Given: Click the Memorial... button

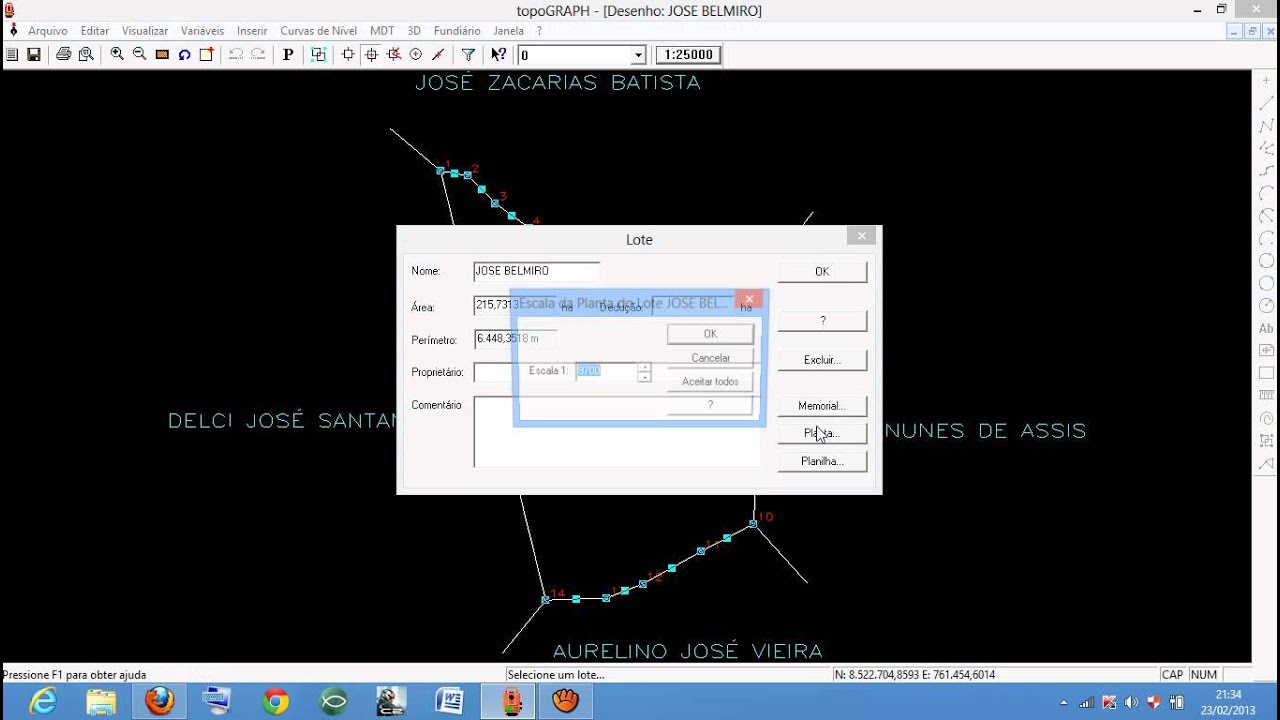Looking at the screenshot, I should 822,406.
